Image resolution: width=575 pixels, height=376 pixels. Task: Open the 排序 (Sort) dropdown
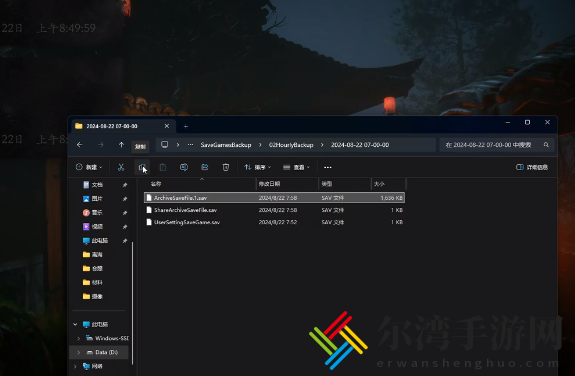[x=257, y=167]
